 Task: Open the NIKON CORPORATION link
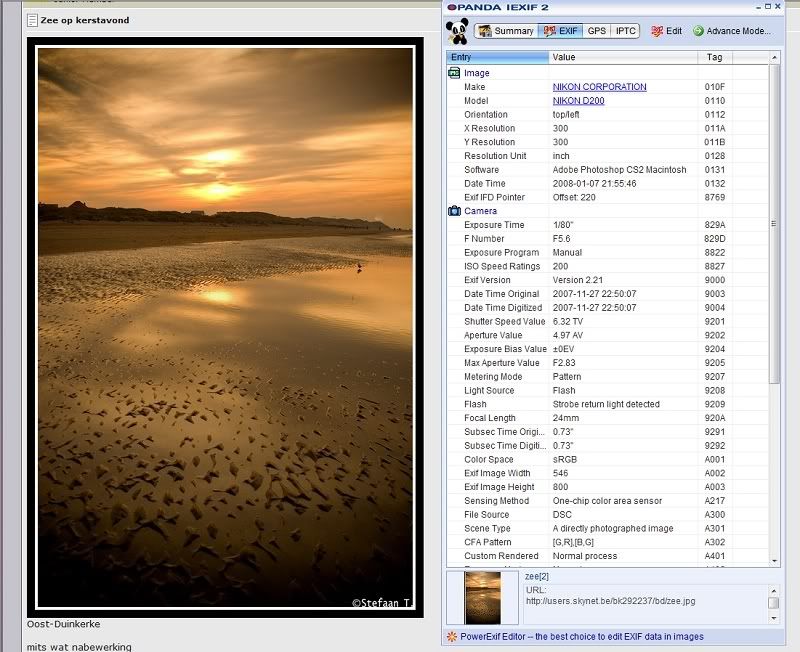point(599,87)
